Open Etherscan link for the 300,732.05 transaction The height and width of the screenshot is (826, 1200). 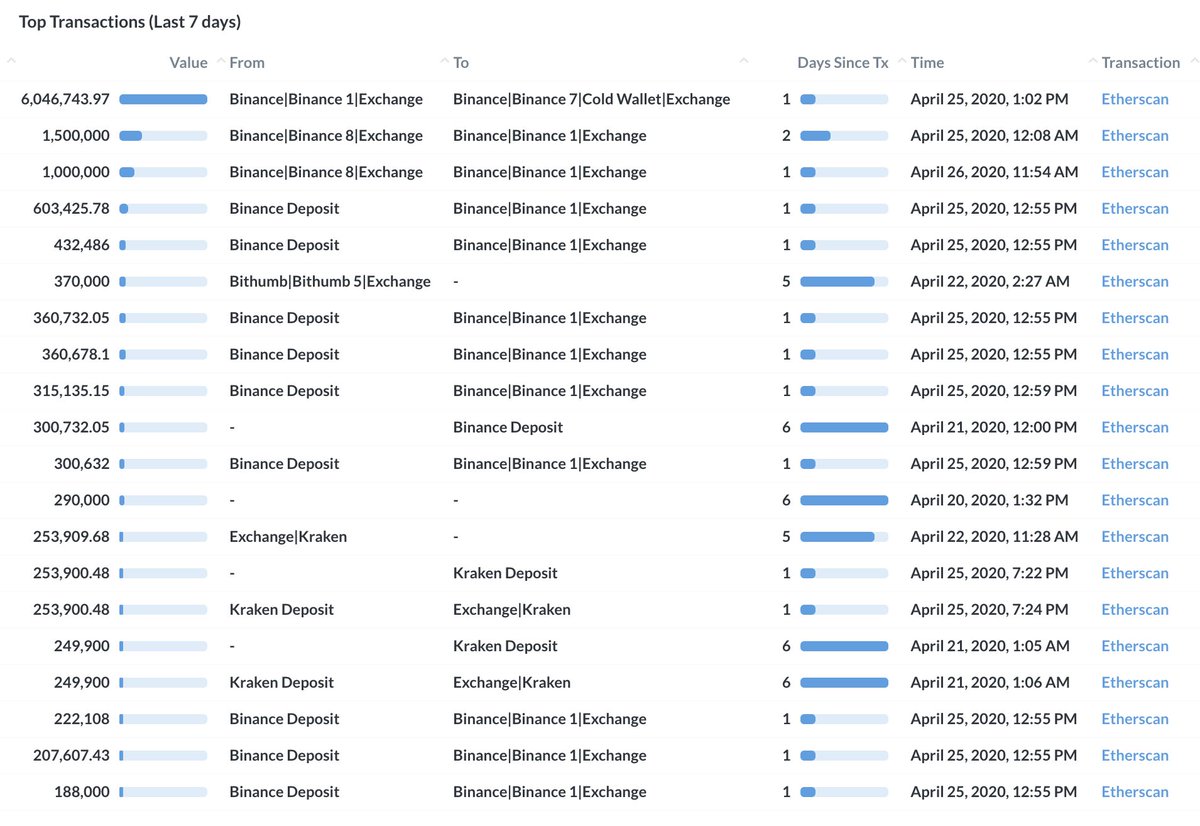(x=1135, y=427)
